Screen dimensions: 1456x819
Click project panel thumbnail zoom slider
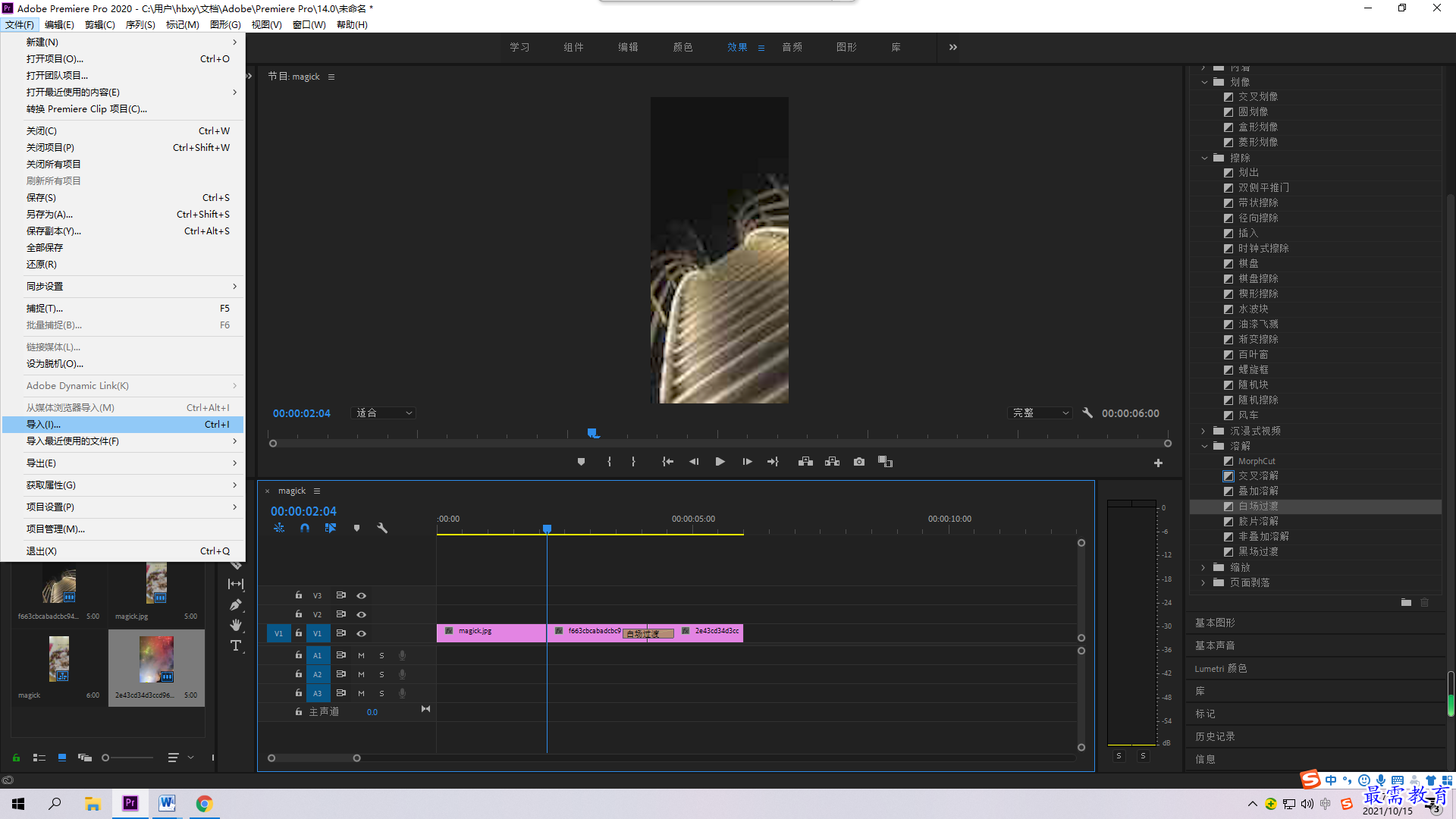(x=105, y=758)
